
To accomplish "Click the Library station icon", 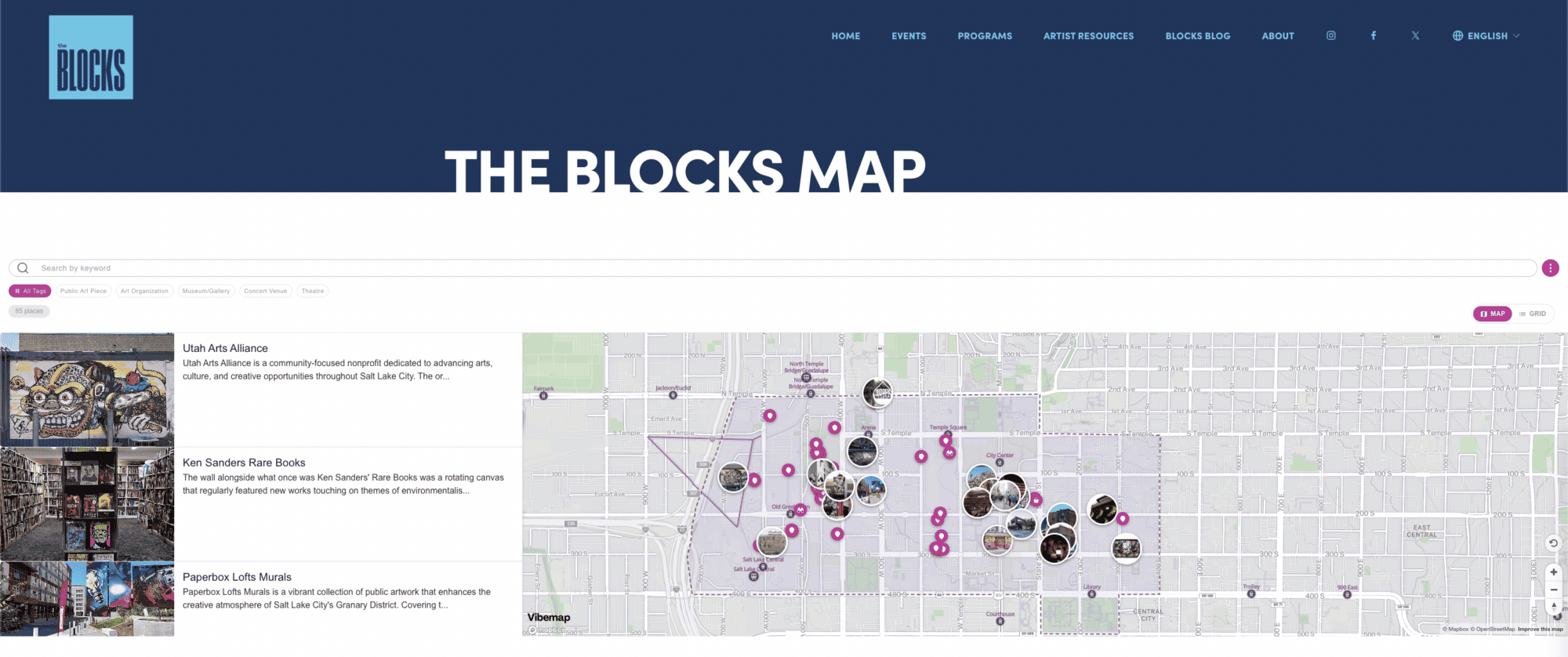I will (1091, 594).
